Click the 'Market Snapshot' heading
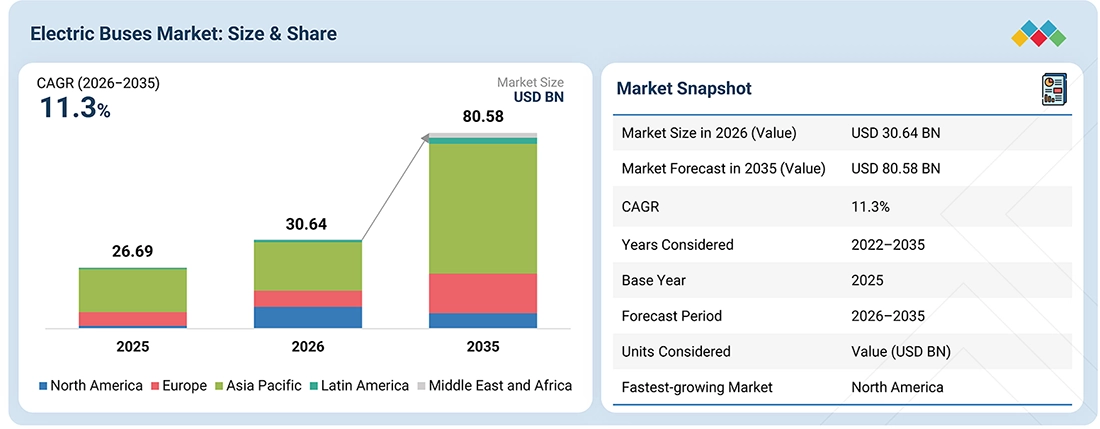This screenshot has height=429, width=1100. tap(684, 88)
